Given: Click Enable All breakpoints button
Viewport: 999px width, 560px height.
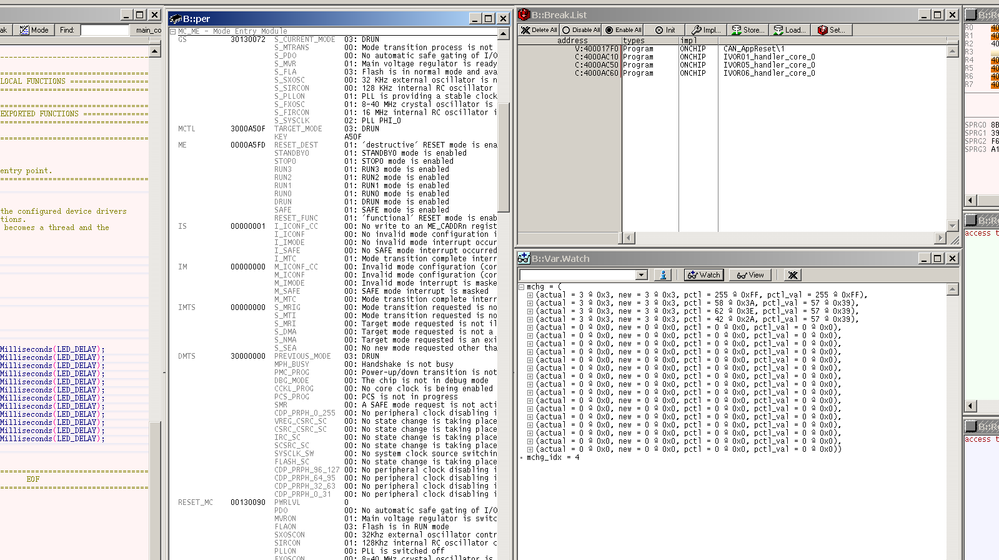Looking at the screenshot, I should [x=624, y=30].
